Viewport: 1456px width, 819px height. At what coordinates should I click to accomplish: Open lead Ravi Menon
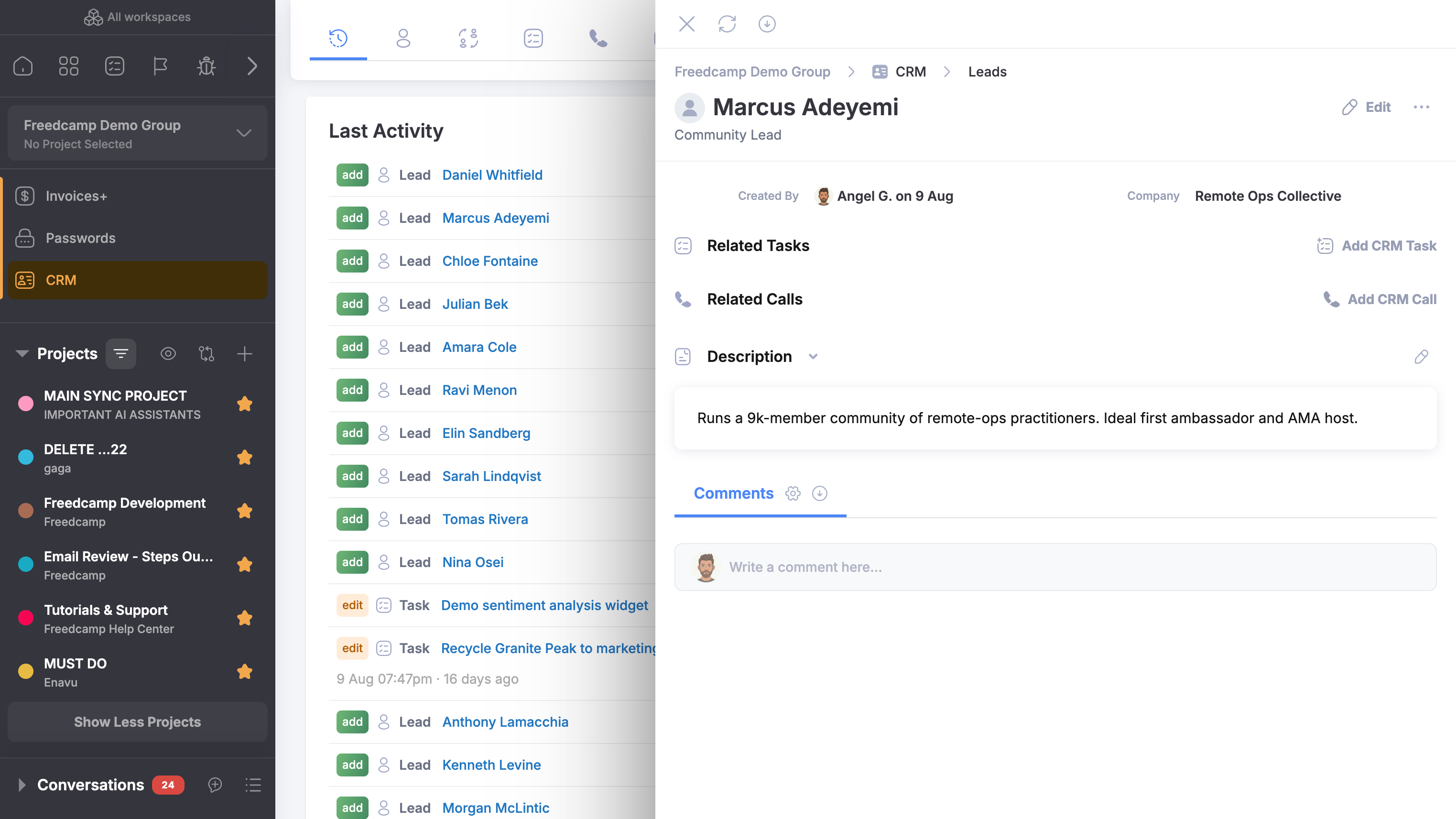[479, 390]
